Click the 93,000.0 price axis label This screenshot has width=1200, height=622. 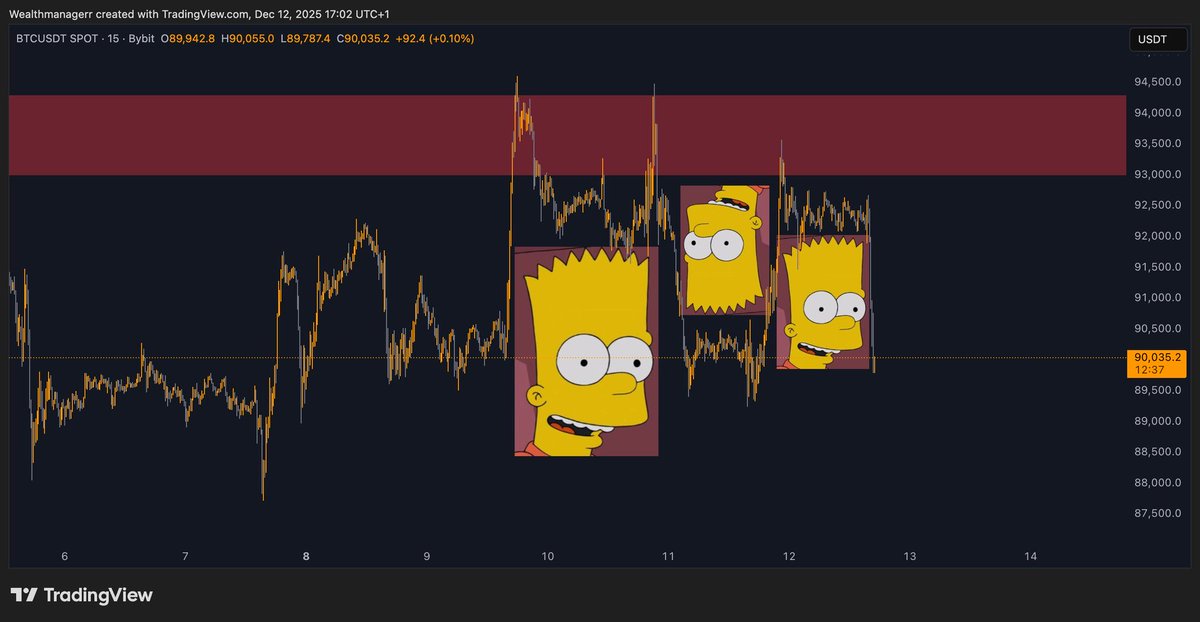1157,175
